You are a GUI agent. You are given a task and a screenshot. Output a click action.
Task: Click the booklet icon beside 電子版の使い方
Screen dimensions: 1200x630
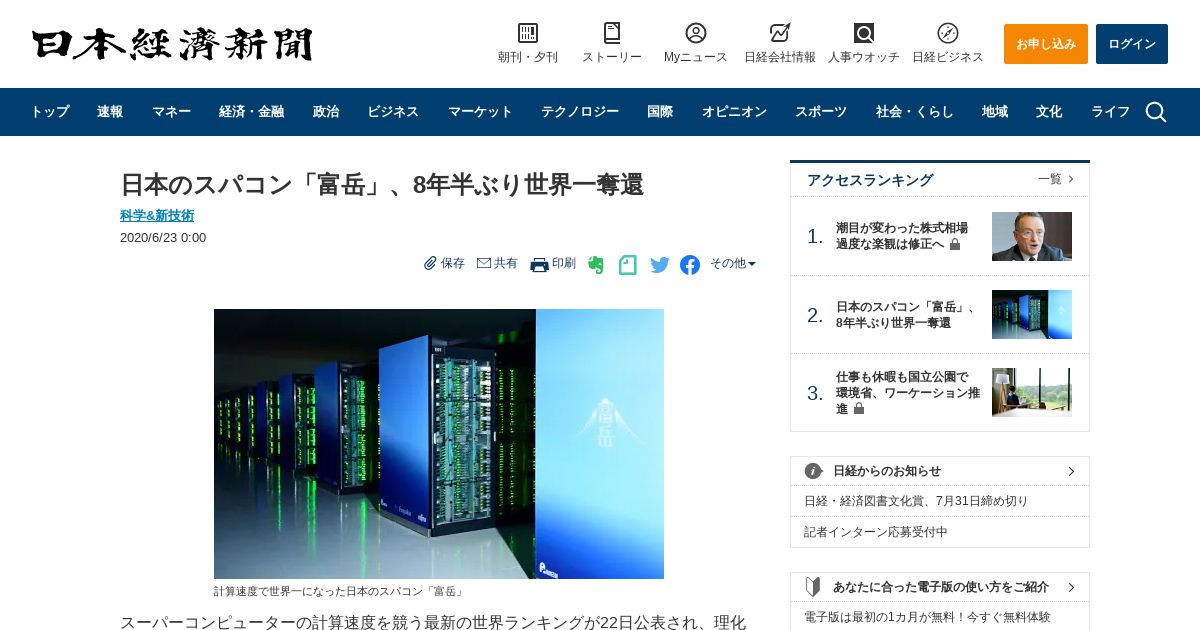click(x=813, y=587)
